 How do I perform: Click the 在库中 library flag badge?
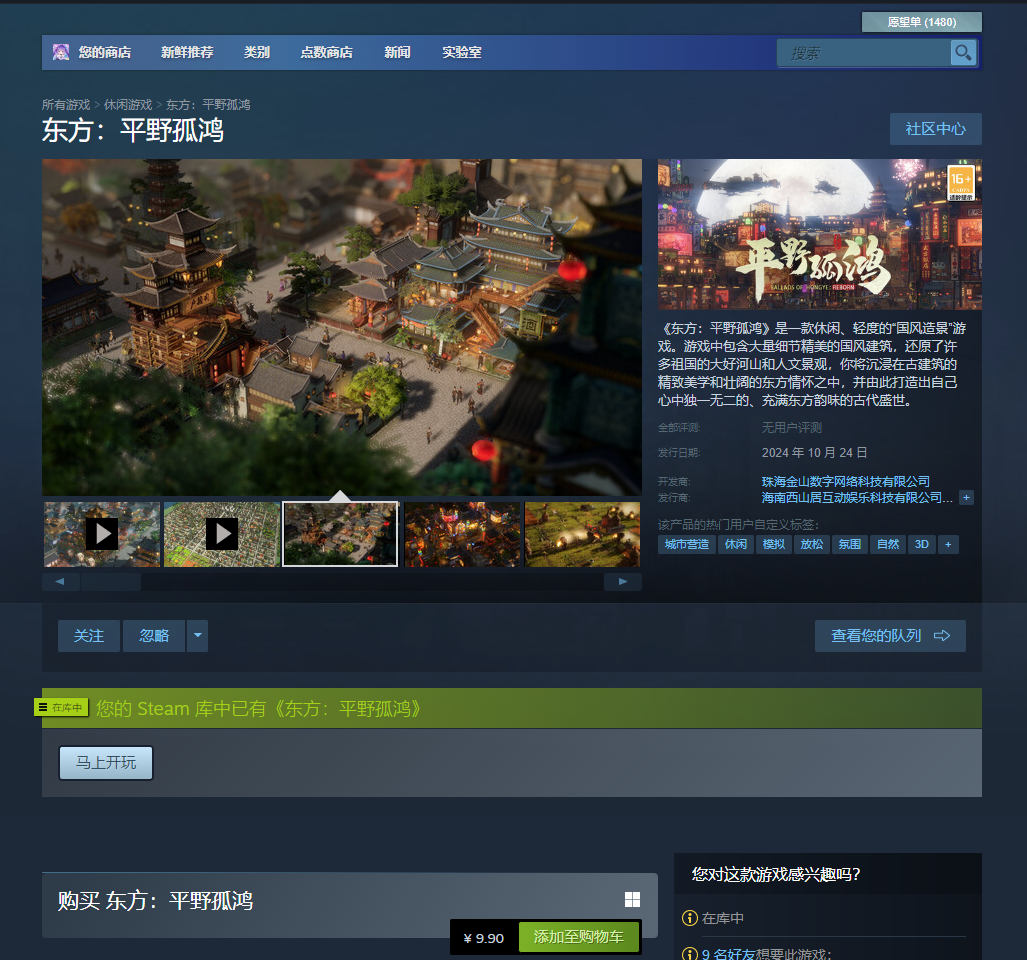[61, 707]
